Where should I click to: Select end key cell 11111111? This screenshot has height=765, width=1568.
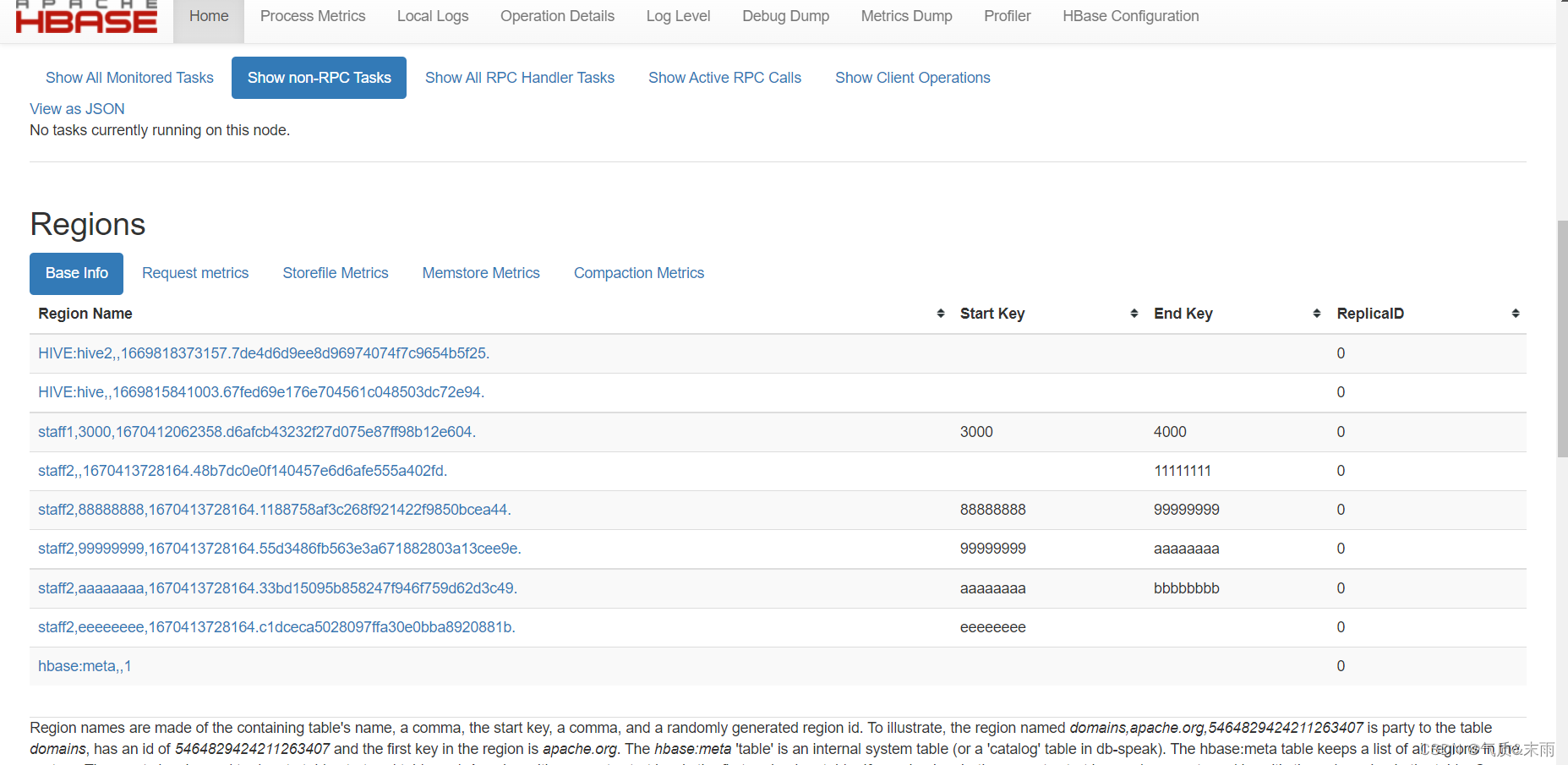pyautogui.click(x=1183, y=471)
